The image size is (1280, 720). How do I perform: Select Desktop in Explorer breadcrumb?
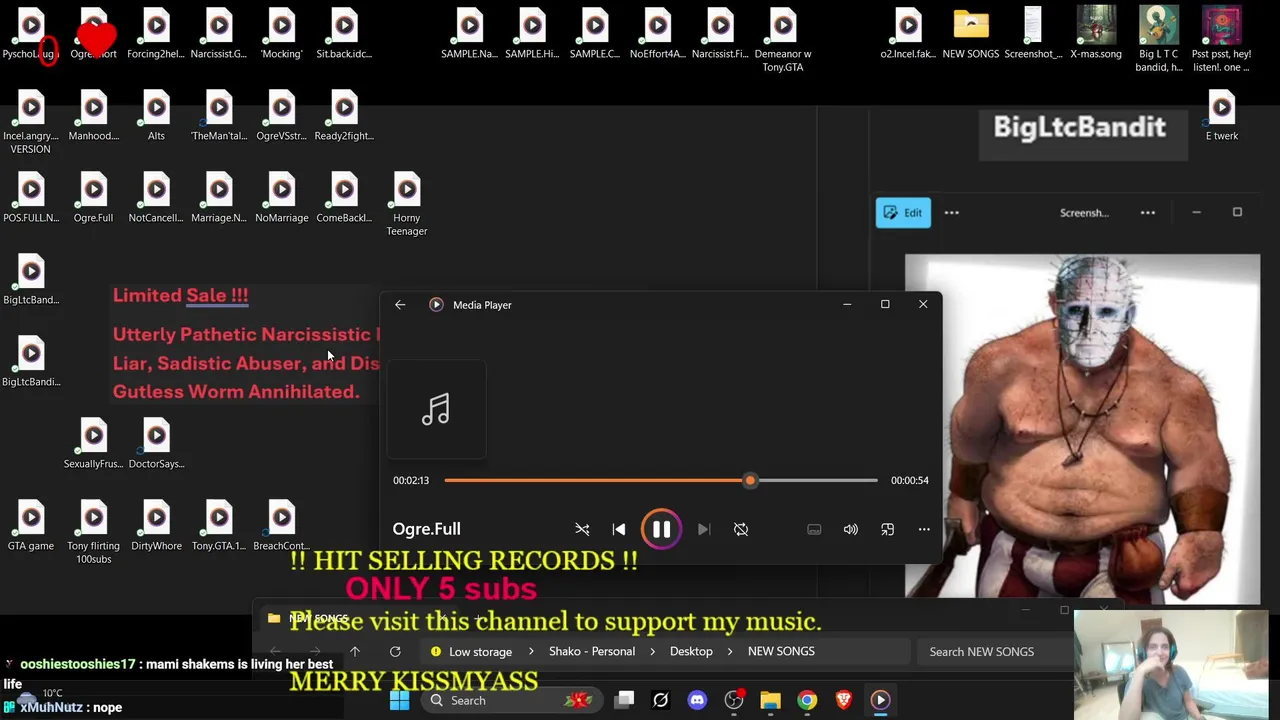pos(691,652)
